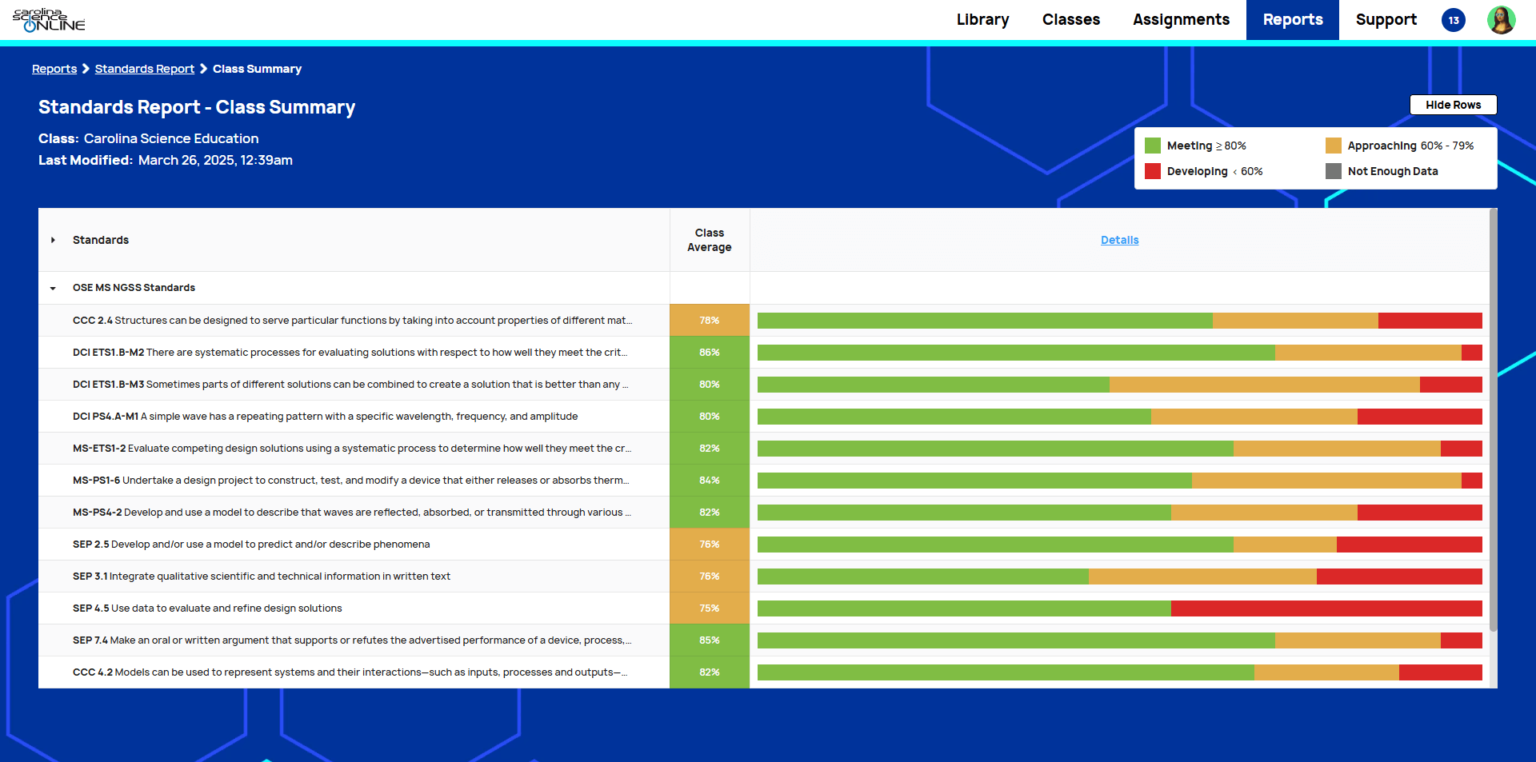This screenshot has width=1536, height=762.
Task: Toggle the Hide Rows button
Action: coord(1452,105)
